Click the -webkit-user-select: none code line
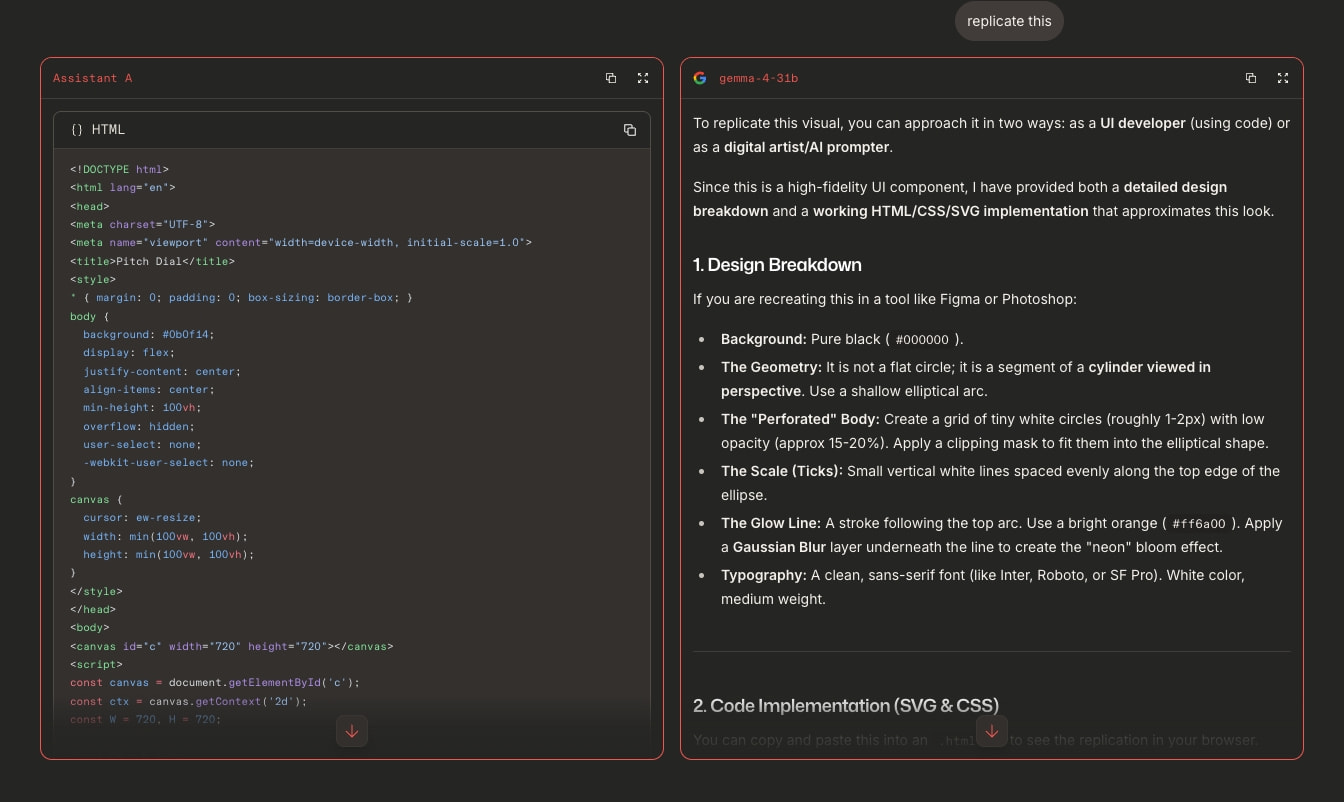This screenshot has height=802, width=1344. click(x=168, y=463)
